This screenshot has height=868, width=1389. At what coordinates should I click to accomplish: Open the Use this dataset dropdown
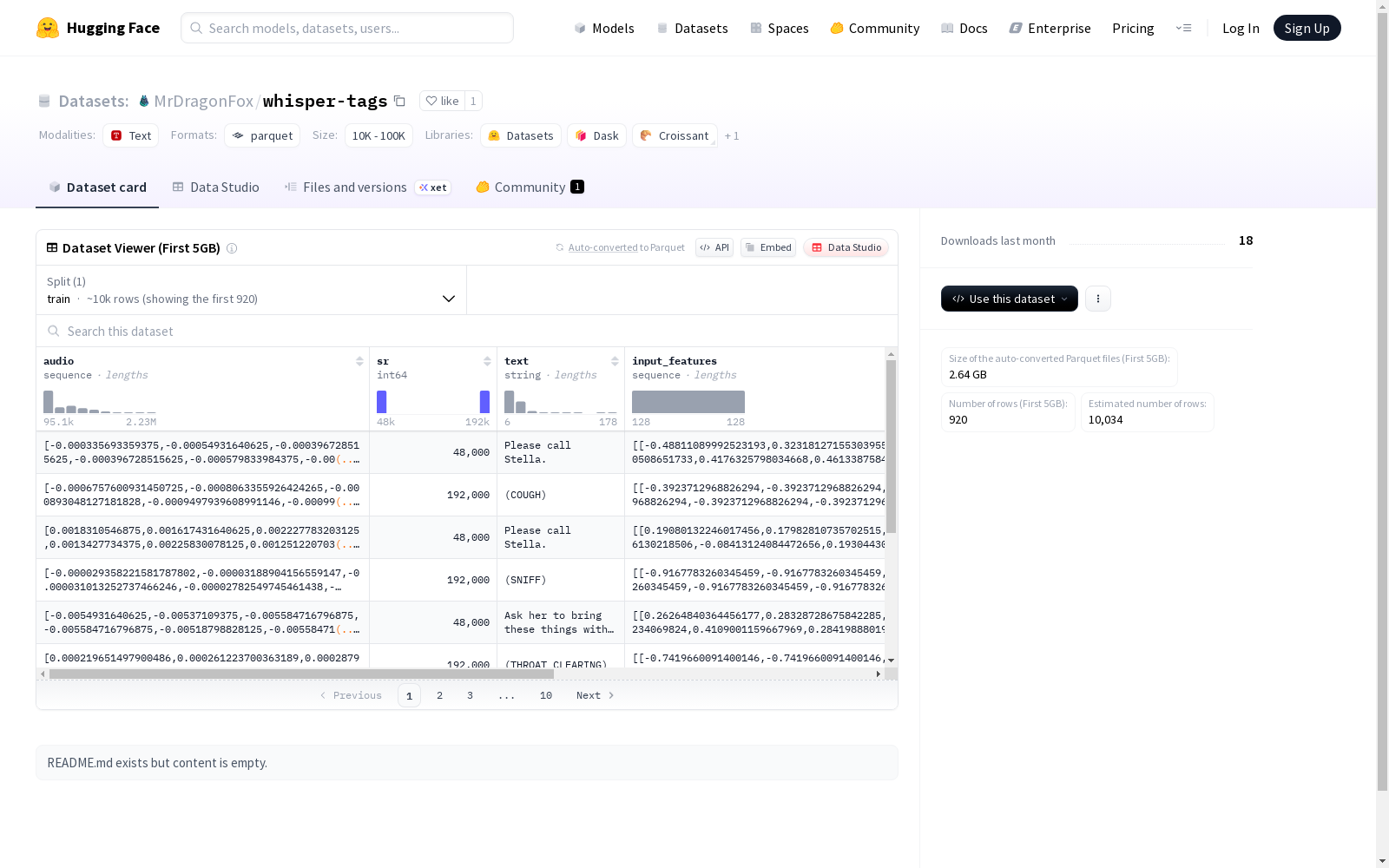click(x=1010, y=299)
